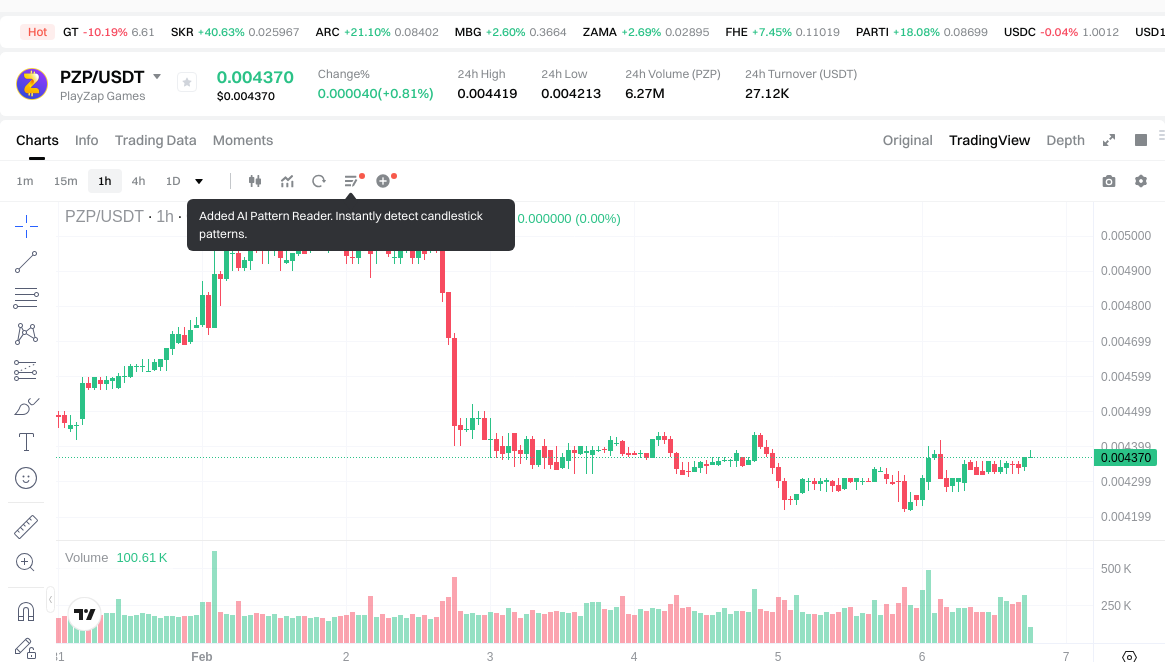
Task: Select the trend line drawing tool
Action: coord(27,262)
